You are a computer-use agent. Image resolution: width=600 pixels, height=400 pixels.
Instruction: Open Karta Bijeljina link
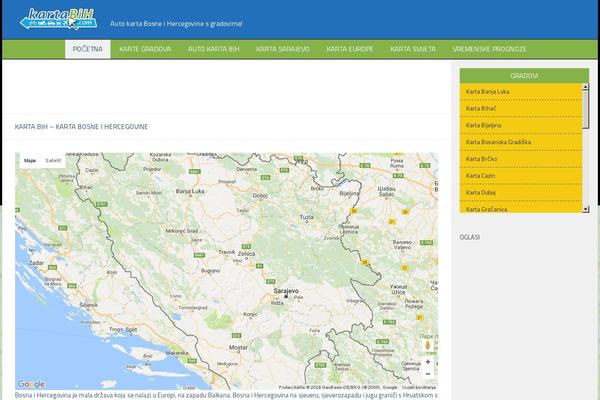coord(521,126)
